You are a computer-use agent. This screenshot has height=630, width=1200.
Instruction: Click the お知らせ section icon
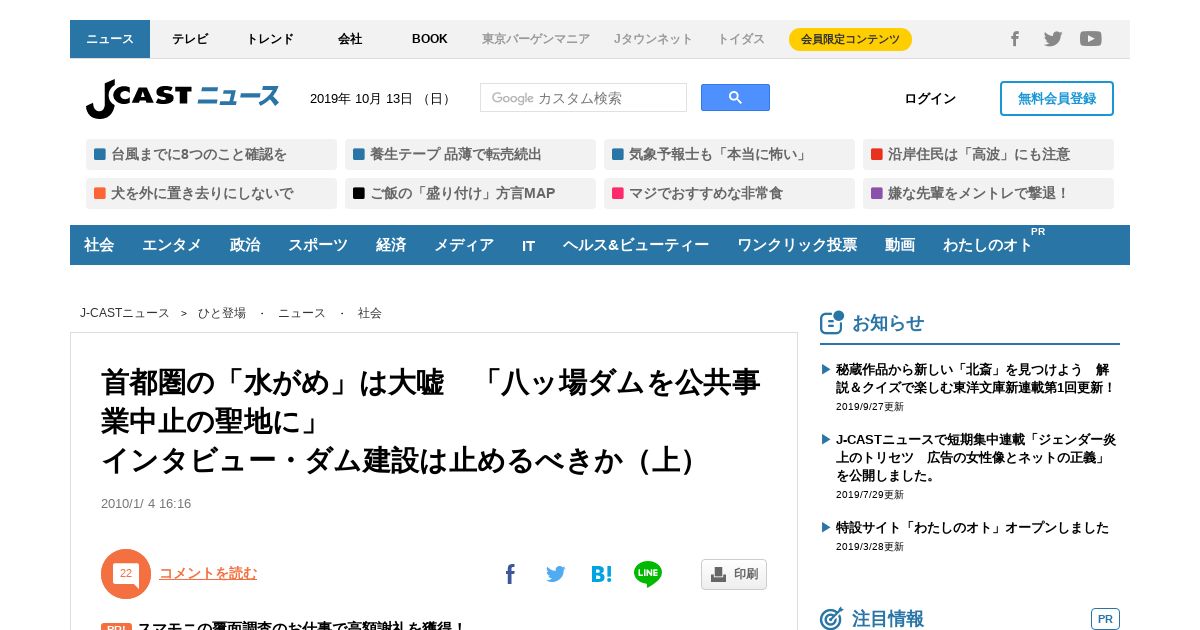click(x=832, y=322)
